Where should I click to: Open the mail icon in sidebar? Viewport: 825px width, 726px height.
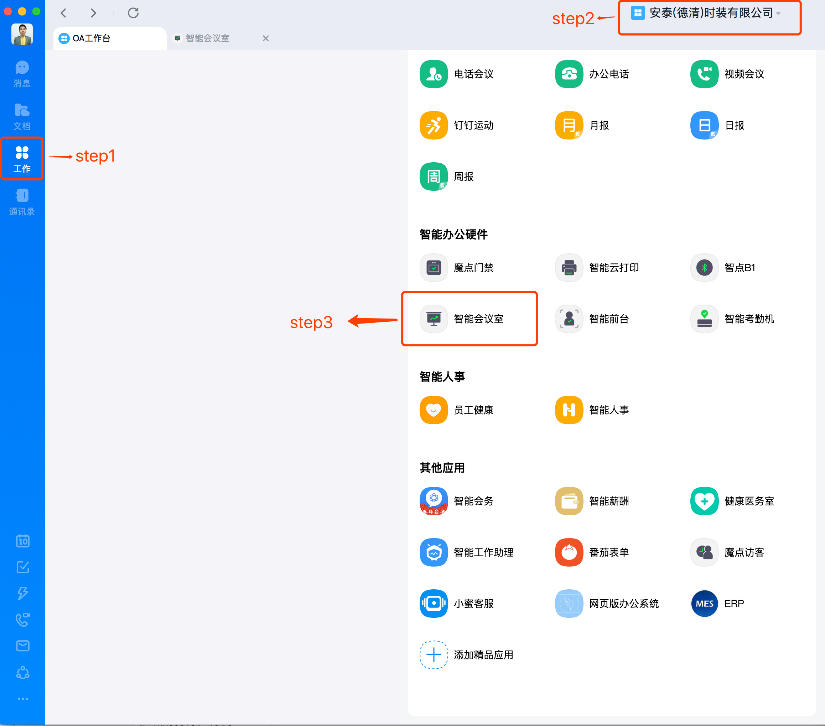tap(22, 645)
